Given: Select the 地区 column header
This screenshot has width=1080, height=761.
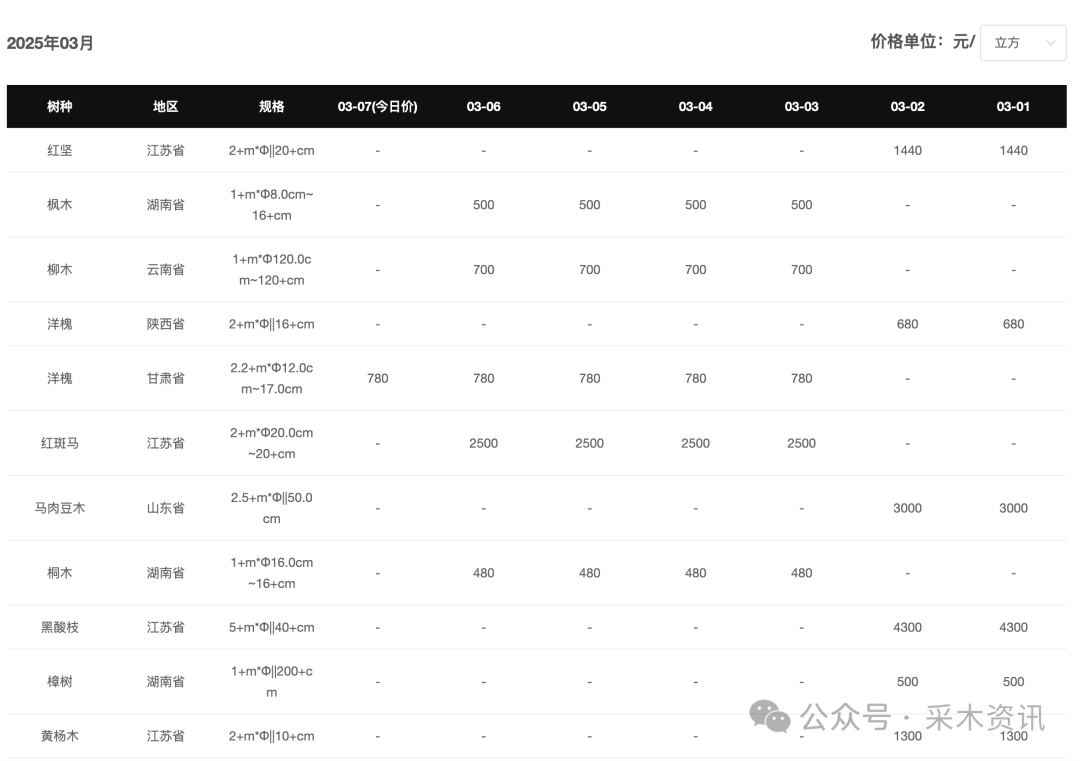Looking at the screenshot, I should click(165, 107).
